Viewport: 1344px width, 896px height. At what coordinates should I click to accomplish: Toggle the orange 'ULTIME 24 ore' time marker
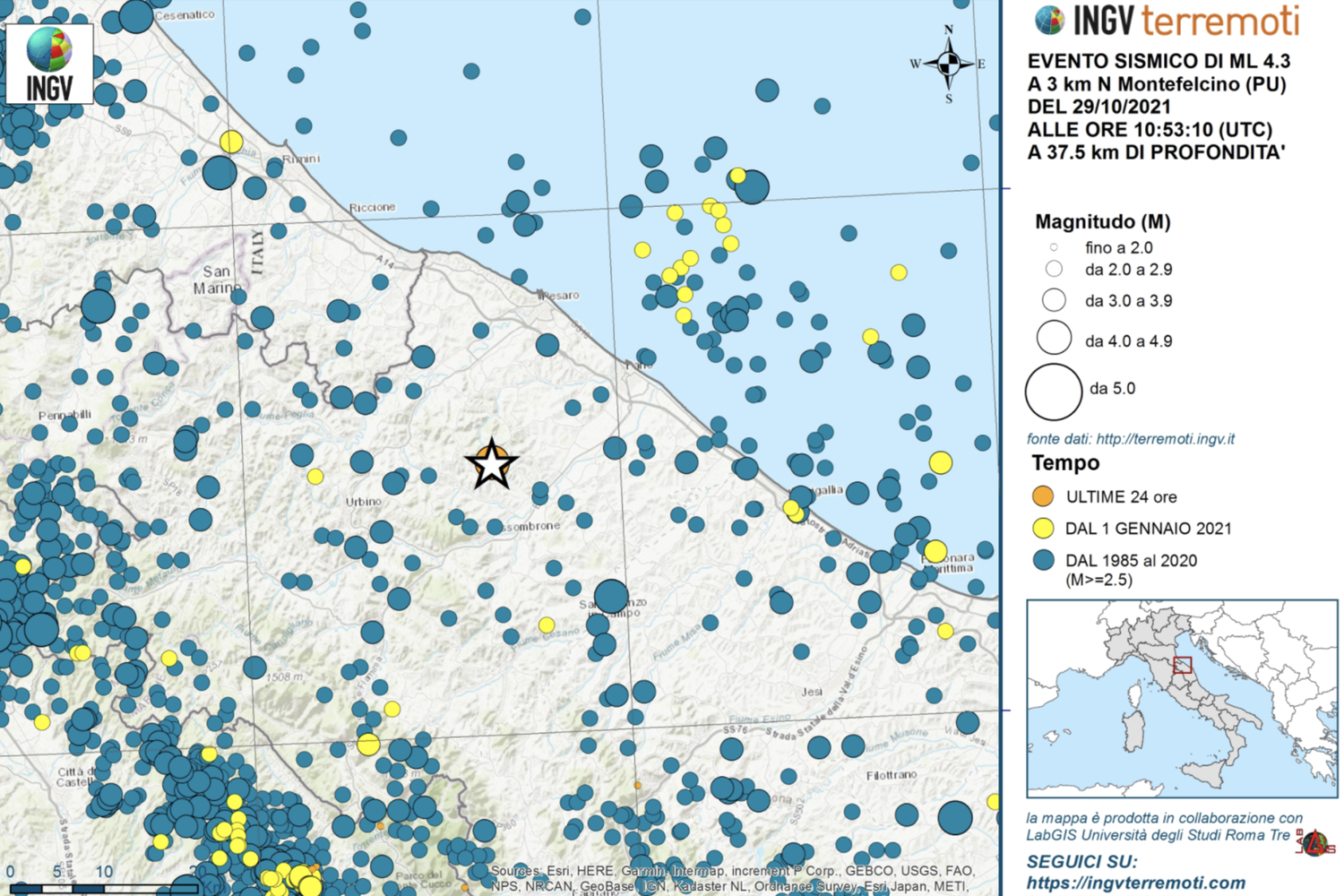point(1042,495)
